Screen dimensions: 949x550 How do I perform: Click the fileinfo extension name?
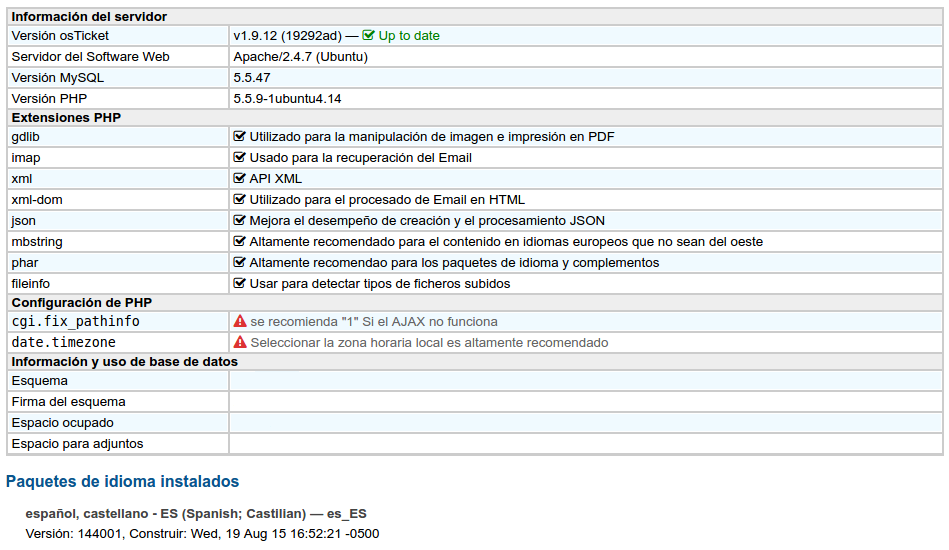31,283
